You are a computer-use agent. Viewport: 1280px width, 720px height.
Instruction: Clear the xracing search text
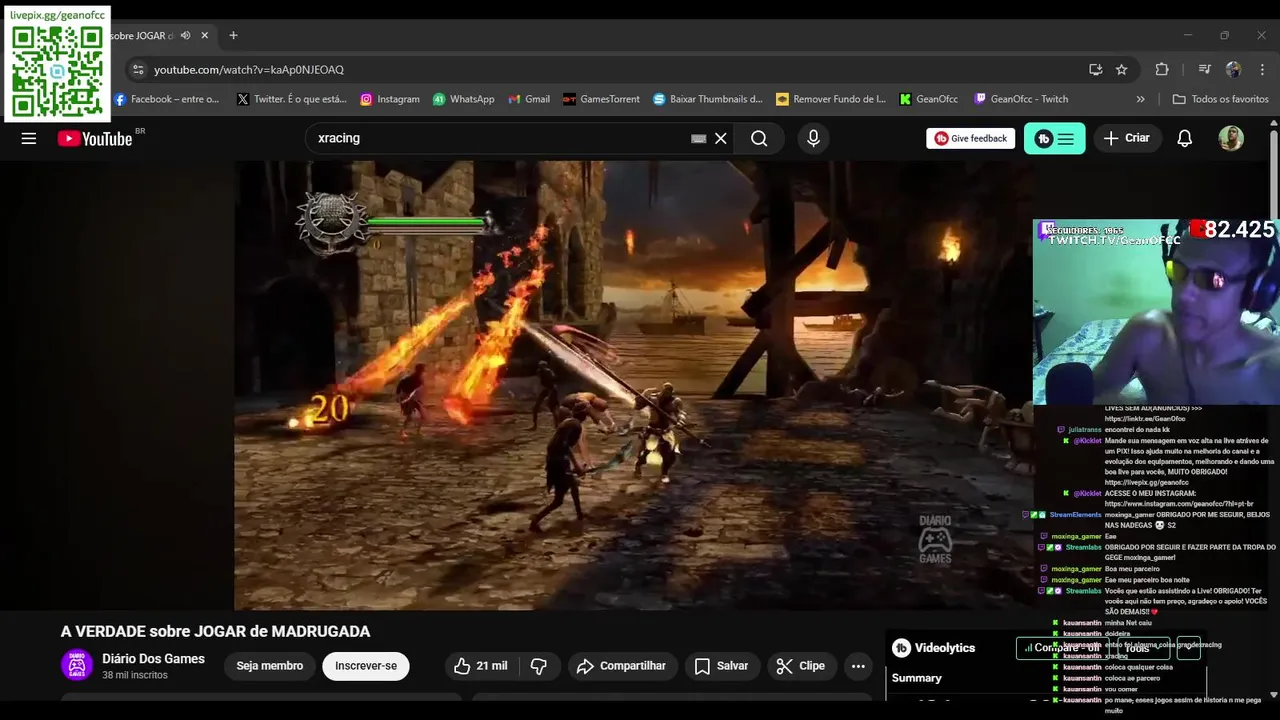[720, 139]
